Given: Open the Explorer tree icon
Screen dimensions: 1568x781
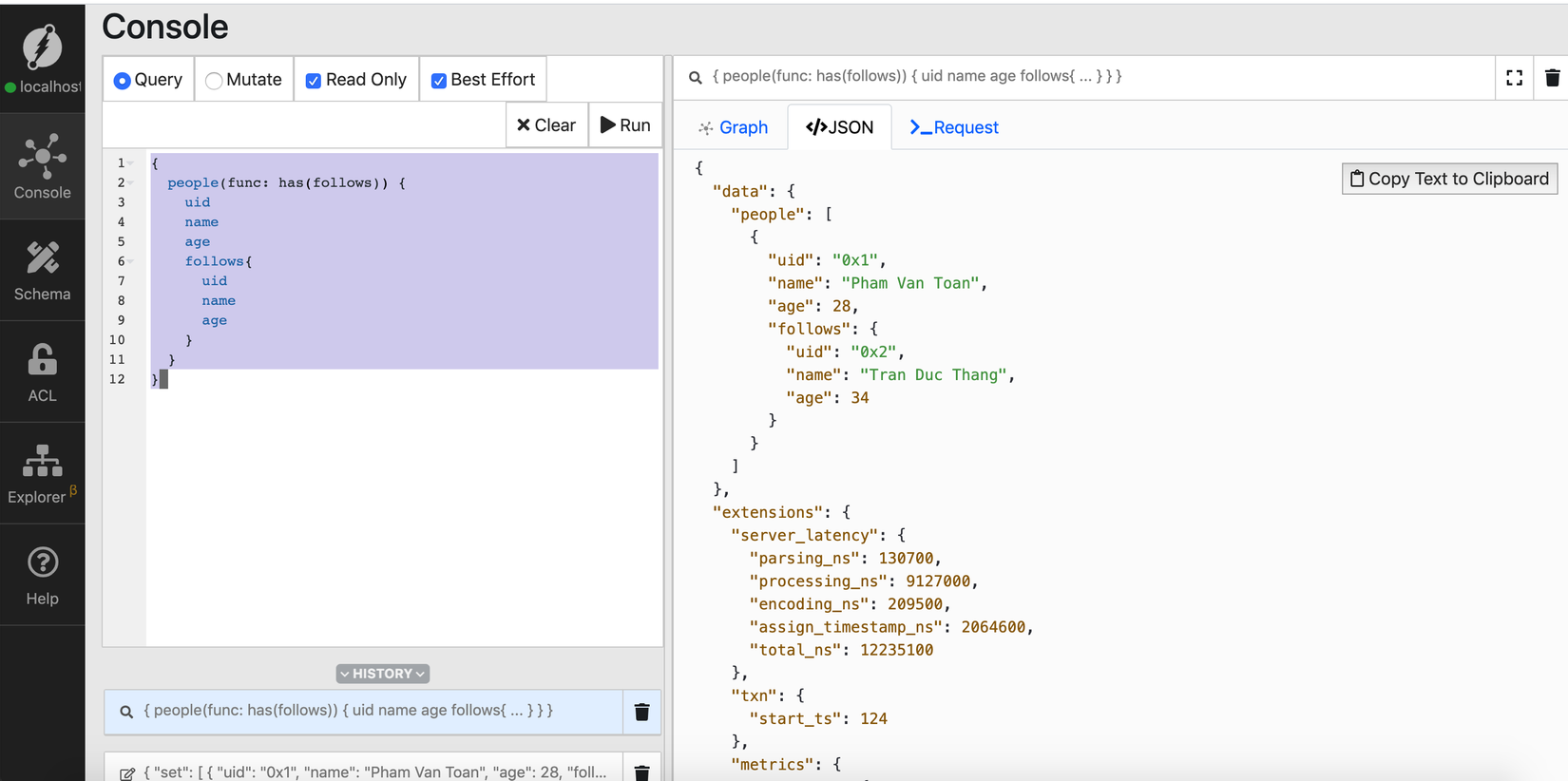Looking at the screenshot, I should pyautogui.click(x=42, y=472).
